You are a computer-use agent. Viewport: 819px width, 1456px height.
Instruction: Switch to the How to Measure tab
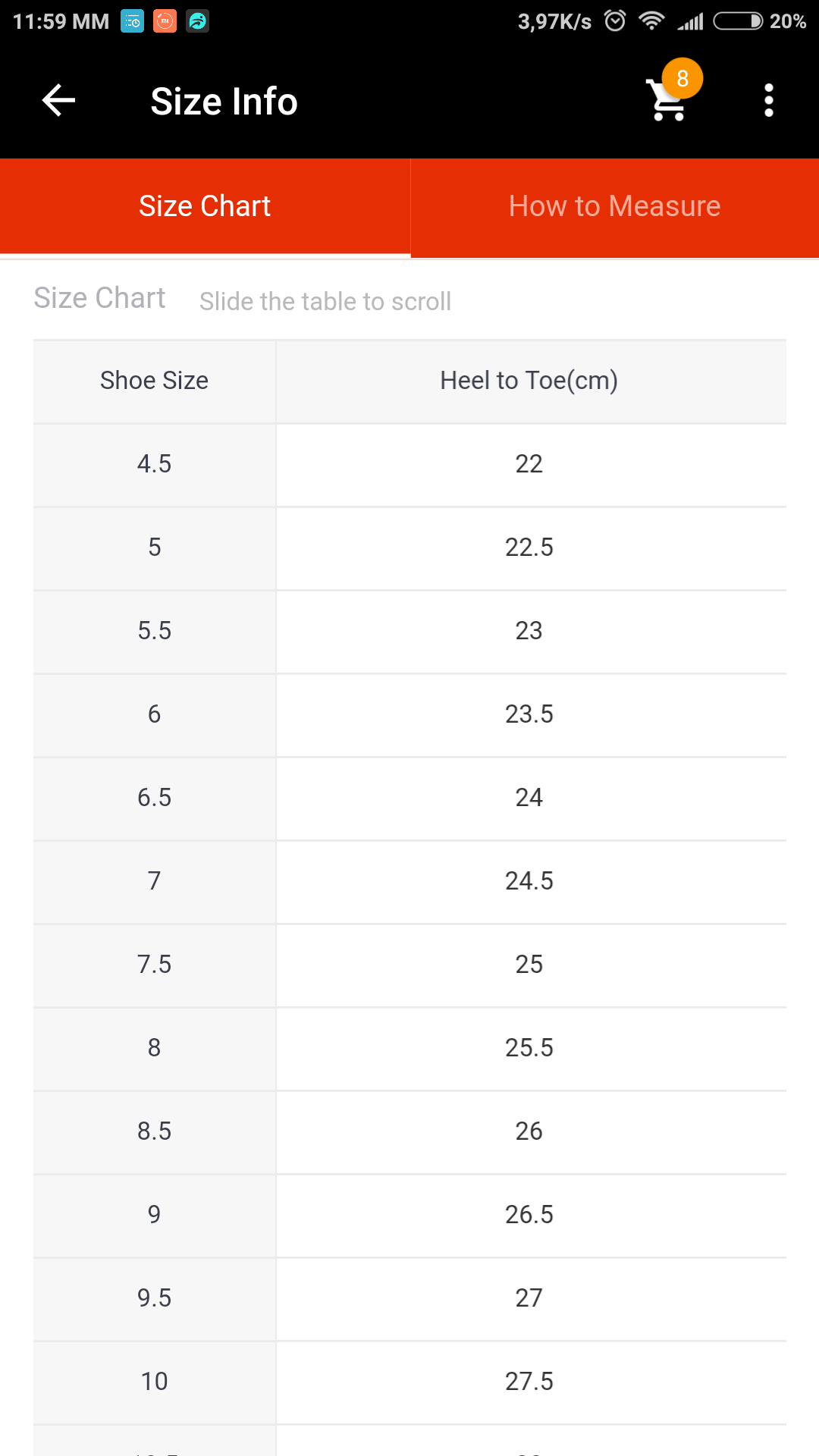click(x=614, y=206)
